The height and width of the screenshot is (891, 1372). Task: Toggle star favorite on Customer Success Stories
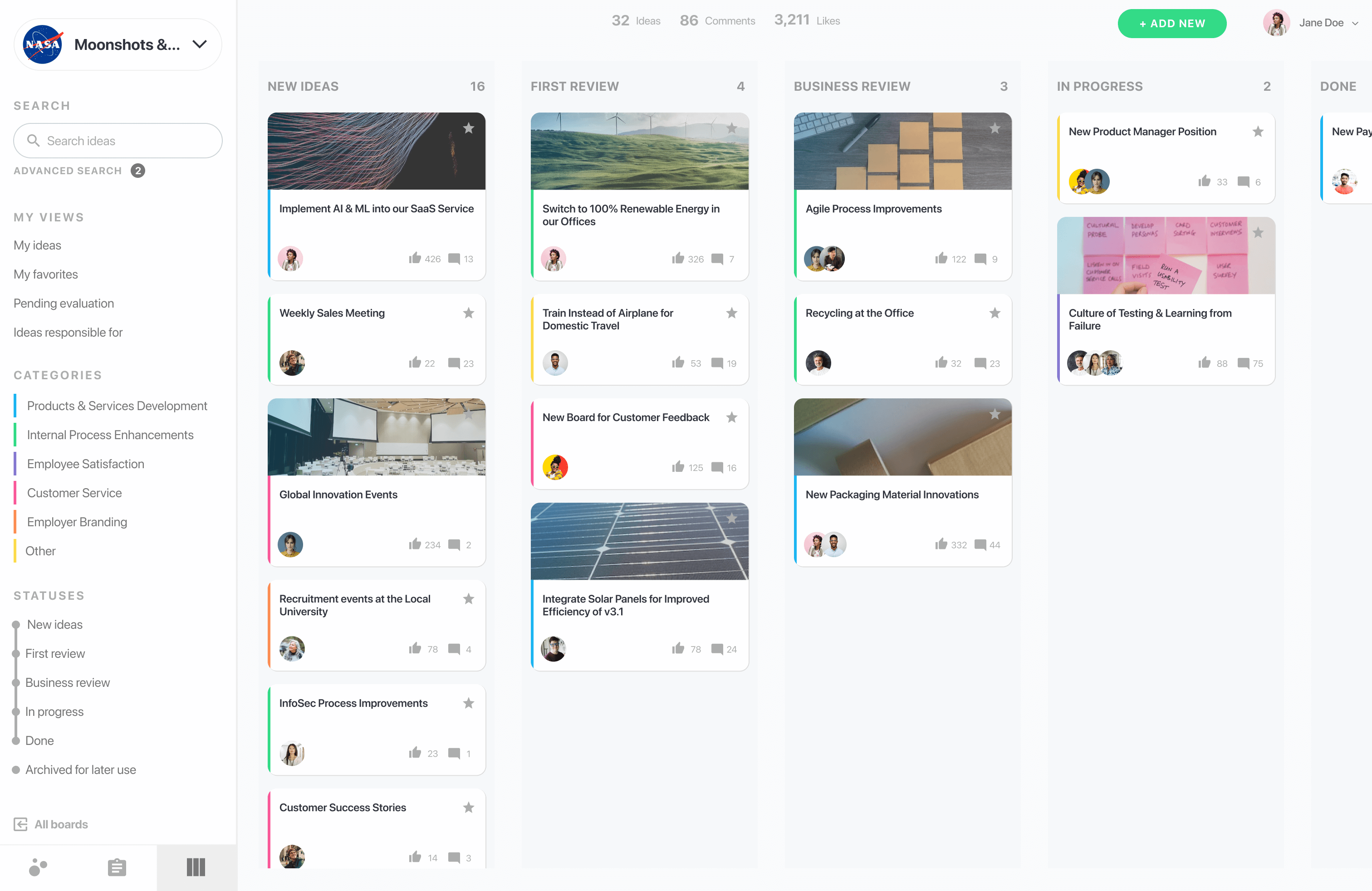pyautogui.click(x=468, y=807)
